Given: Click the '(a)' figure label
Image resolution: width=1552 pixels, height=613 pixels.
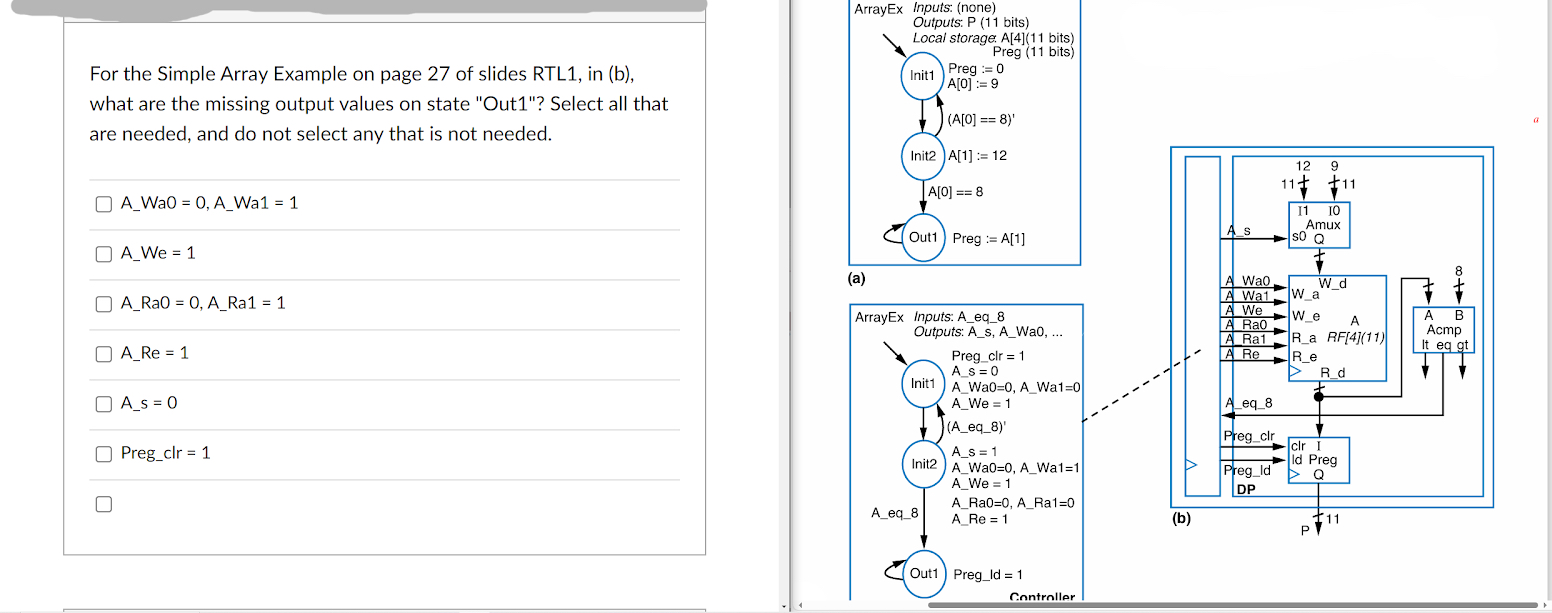Looking at the screenshot, I should pyautogui.click(x=857, y=279).
